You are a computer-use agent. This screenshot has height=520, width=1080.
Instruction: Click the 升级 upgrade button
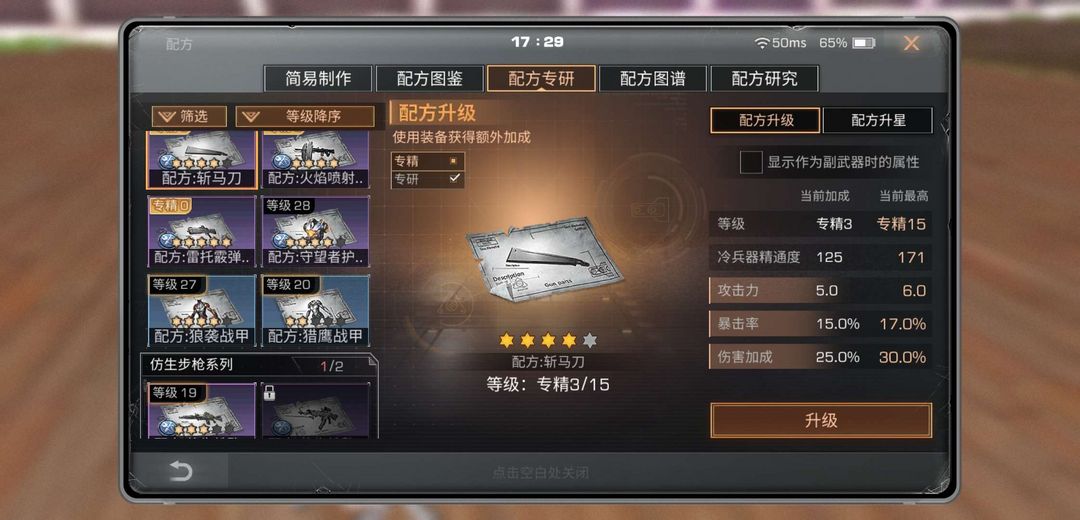821,420
